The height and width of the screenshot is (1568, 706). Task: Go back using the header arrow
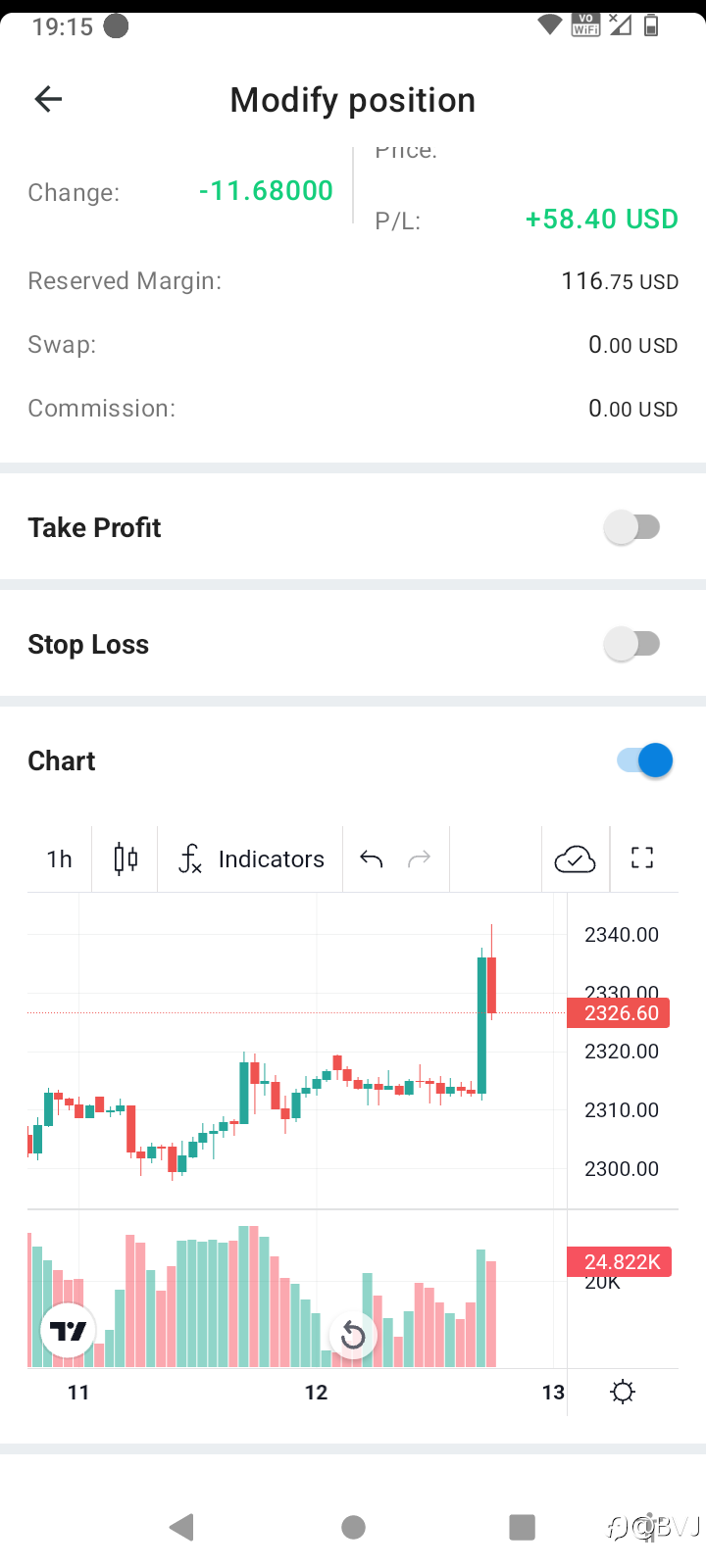click(x=48, y=99)
